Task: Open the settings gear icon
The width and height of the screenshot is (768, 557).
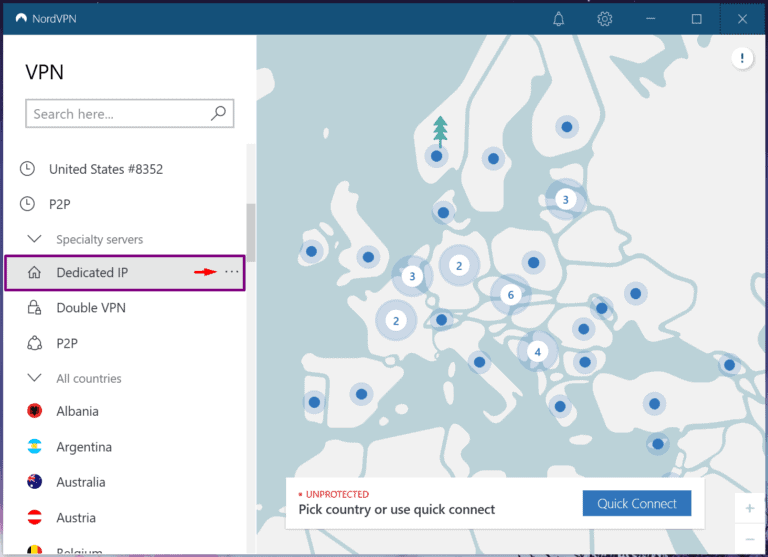Action: [x=604, y=19]
